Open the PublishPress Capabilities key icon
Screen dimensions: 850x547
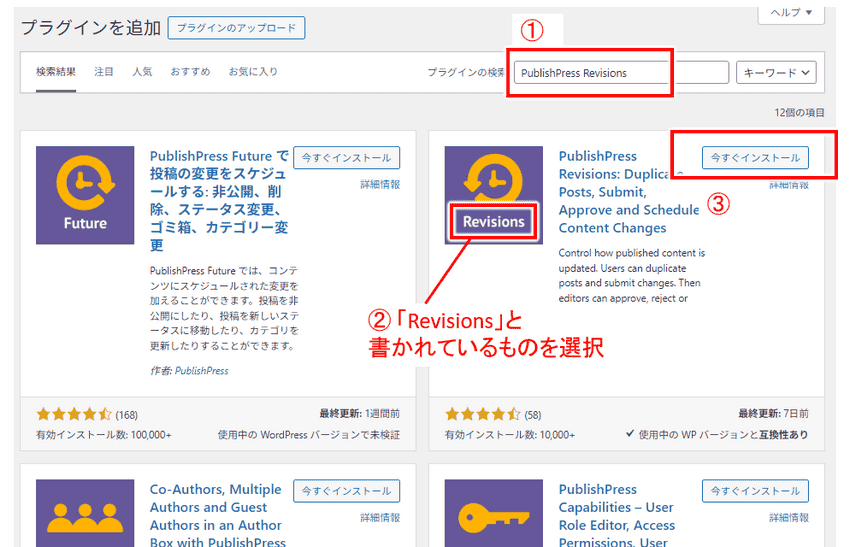pyautogui.click(x=494, y=513)
